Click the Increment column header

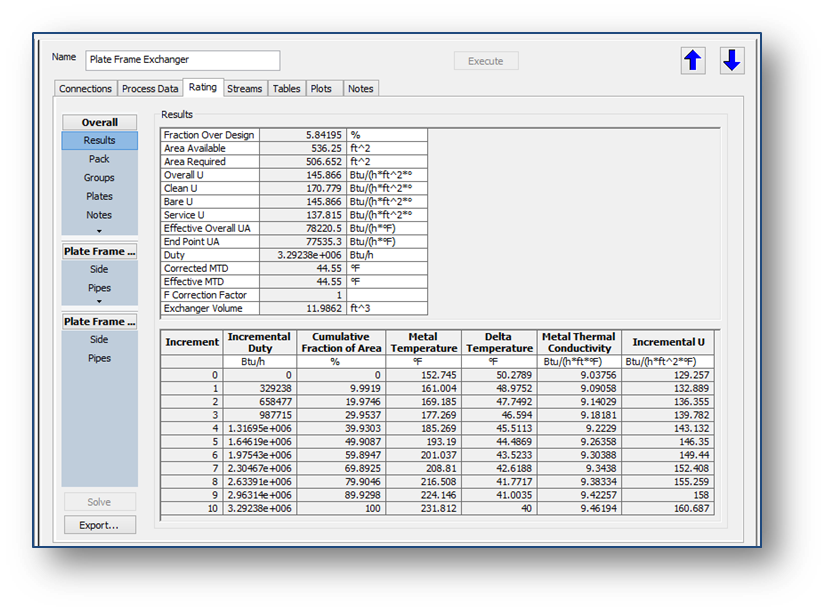(192, 342)
